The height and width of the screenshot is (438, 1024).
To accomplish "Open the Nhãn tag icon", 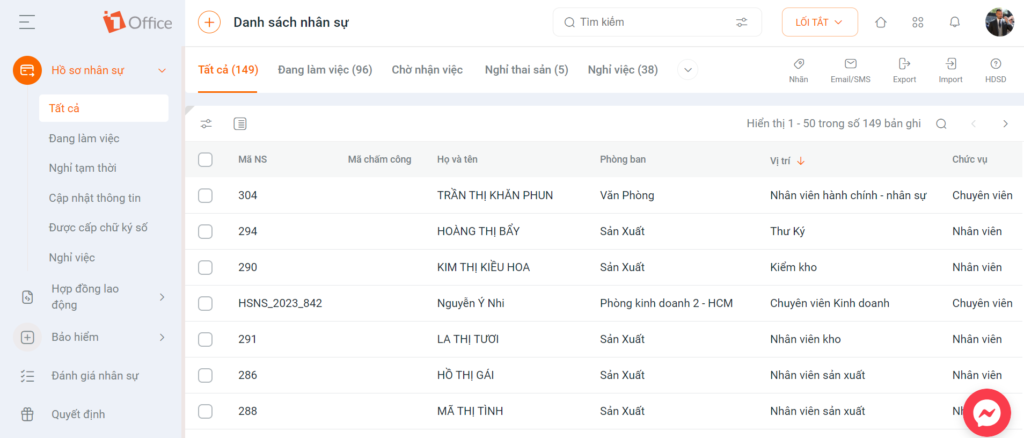I will (x=798, y=70).
